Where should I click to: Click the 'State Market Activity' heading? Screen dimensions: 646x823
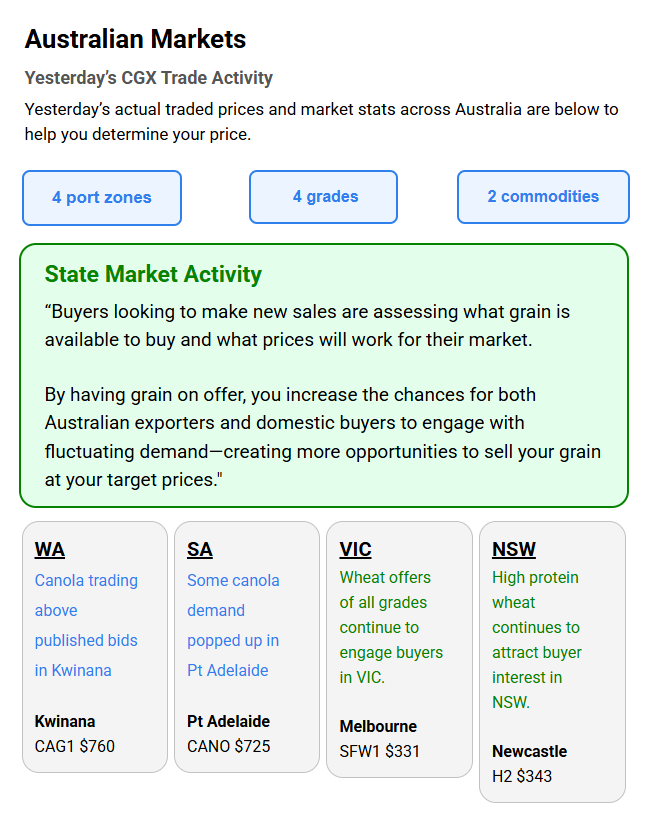[153, 275]
